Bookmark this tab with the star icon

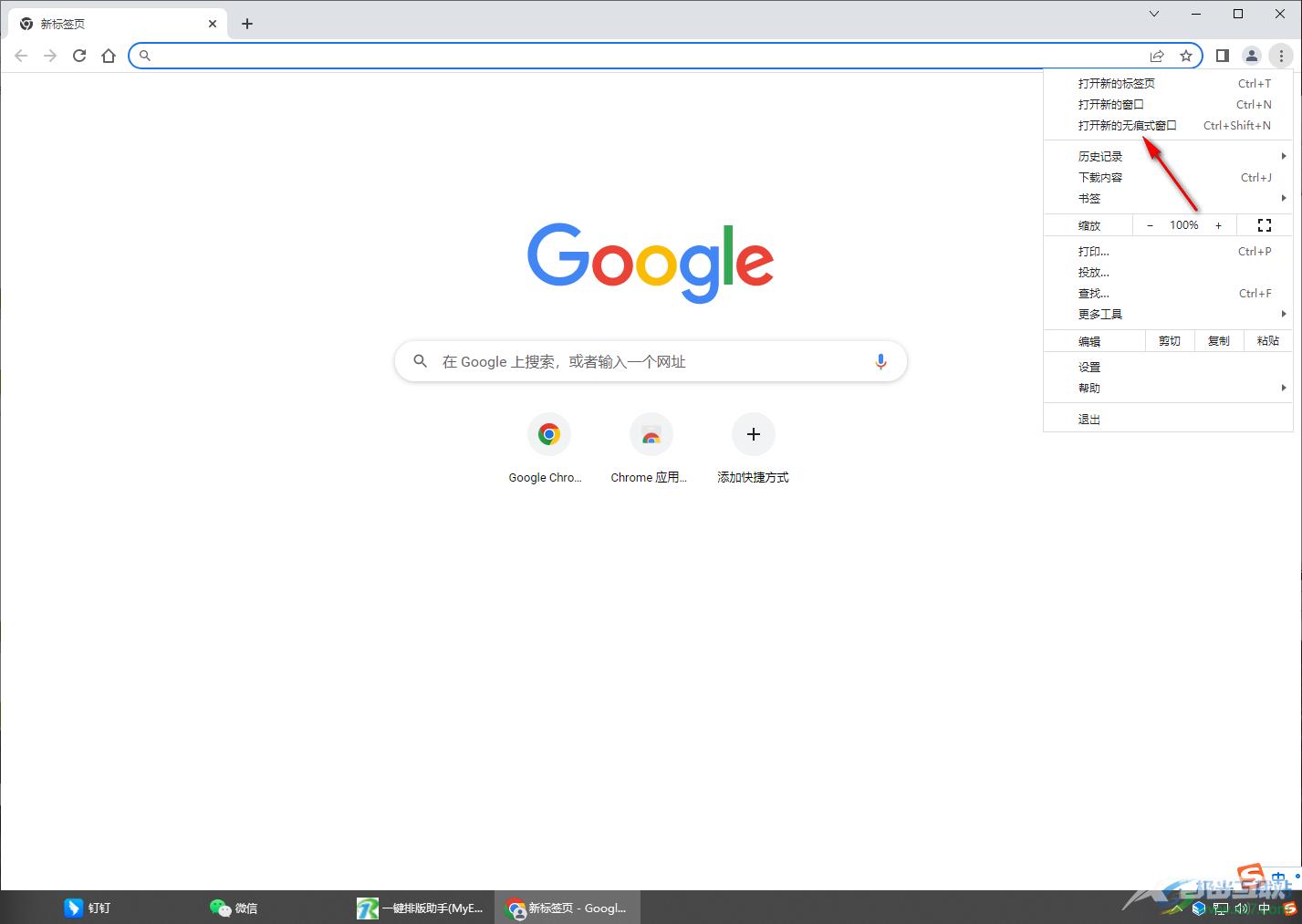click(x=1186, y=56)
